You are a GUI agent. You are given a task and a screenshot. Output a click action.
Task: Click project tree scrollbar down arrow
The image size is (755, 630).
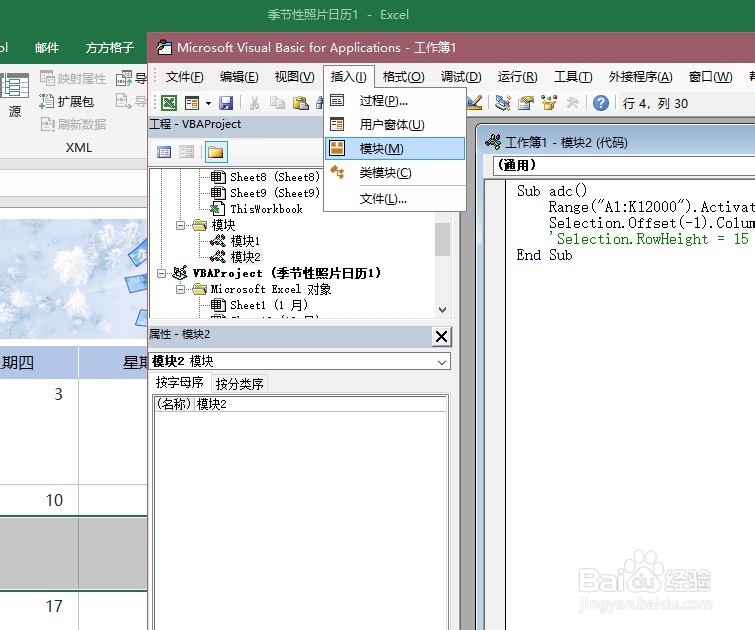point(443,310)
